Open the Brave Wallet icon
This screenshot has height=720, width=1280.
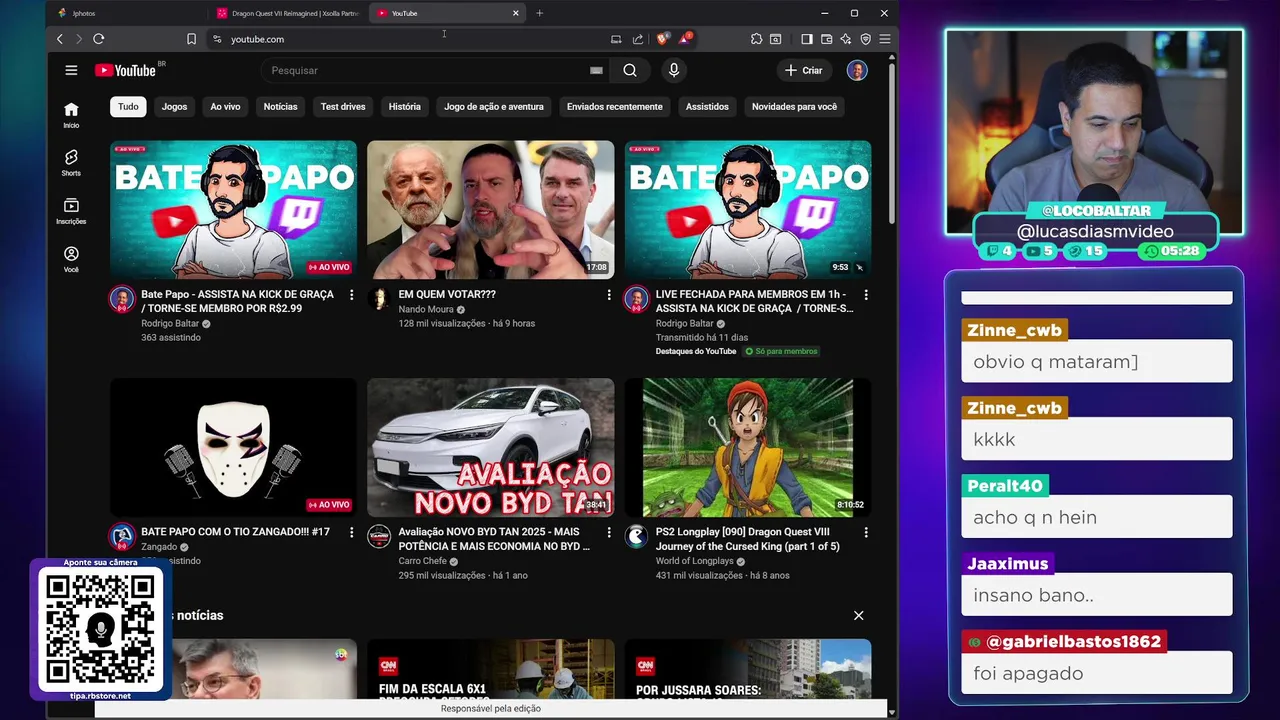pyautogui.click(x=826, y=39)
